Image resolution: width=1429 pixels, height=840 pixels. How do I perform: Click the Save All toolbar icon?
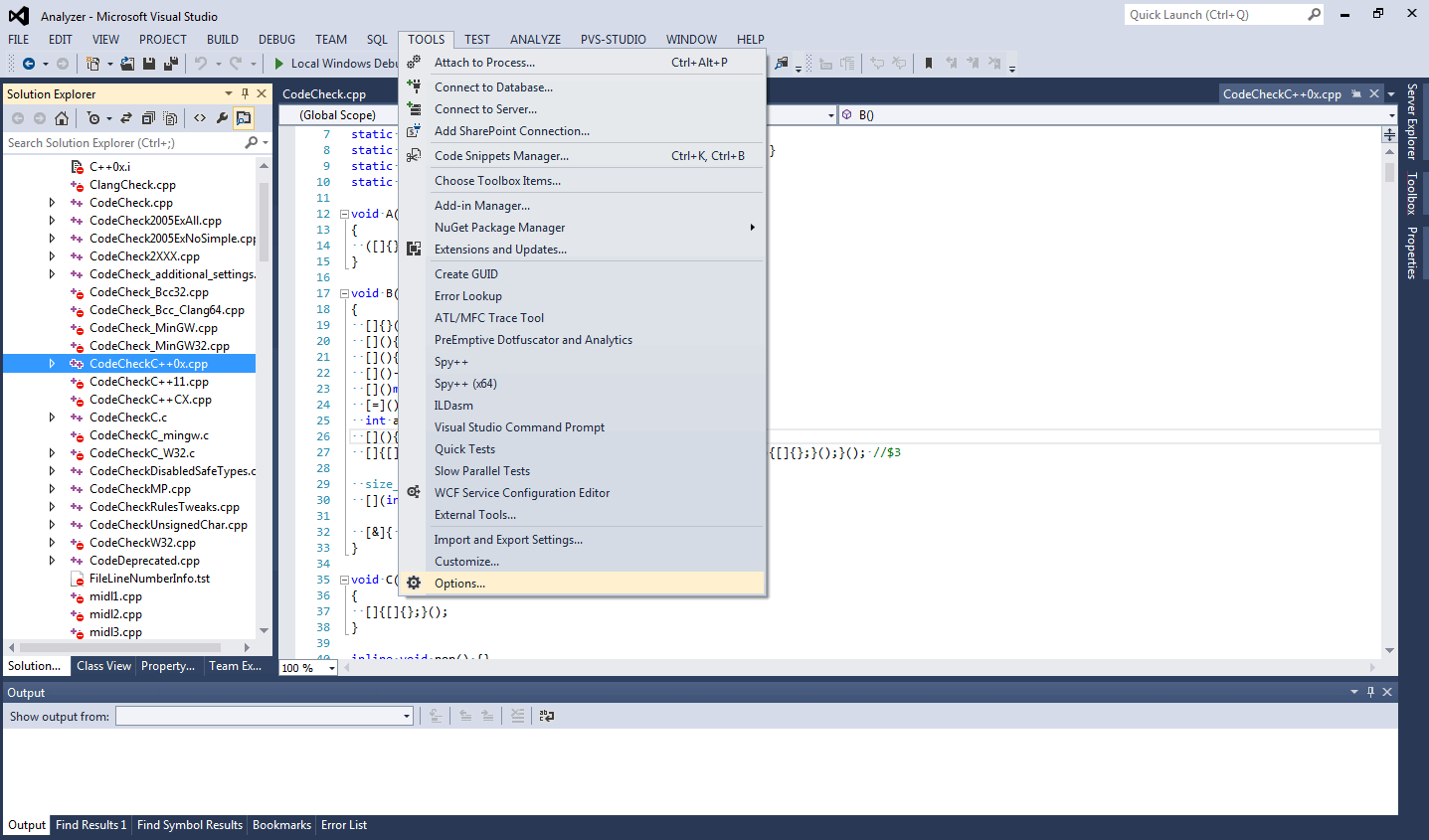click(x=170, y=64)
